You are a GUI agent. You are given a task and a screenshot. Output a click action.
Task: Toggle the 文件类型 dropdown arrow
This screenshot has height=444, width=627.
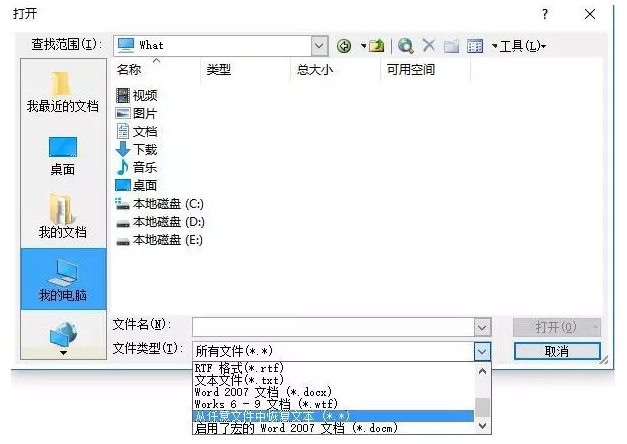[482, 352]
